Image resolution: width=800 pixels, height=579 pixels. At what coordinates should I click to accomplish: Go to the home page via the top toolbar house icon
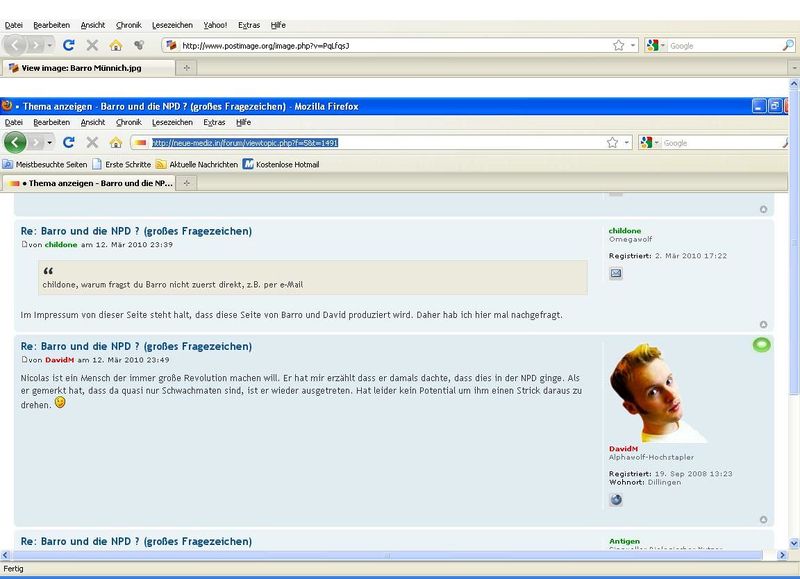pos(116,45)
